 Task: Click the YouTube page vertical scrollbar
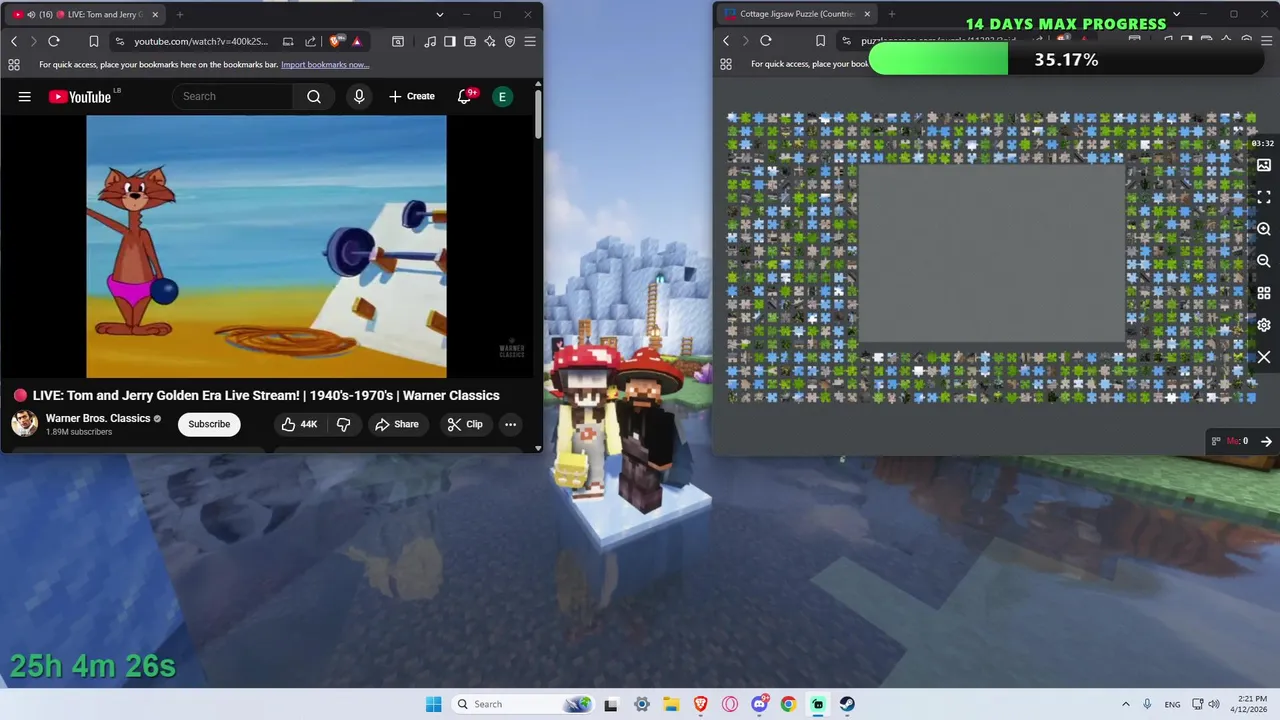(538, 115)
